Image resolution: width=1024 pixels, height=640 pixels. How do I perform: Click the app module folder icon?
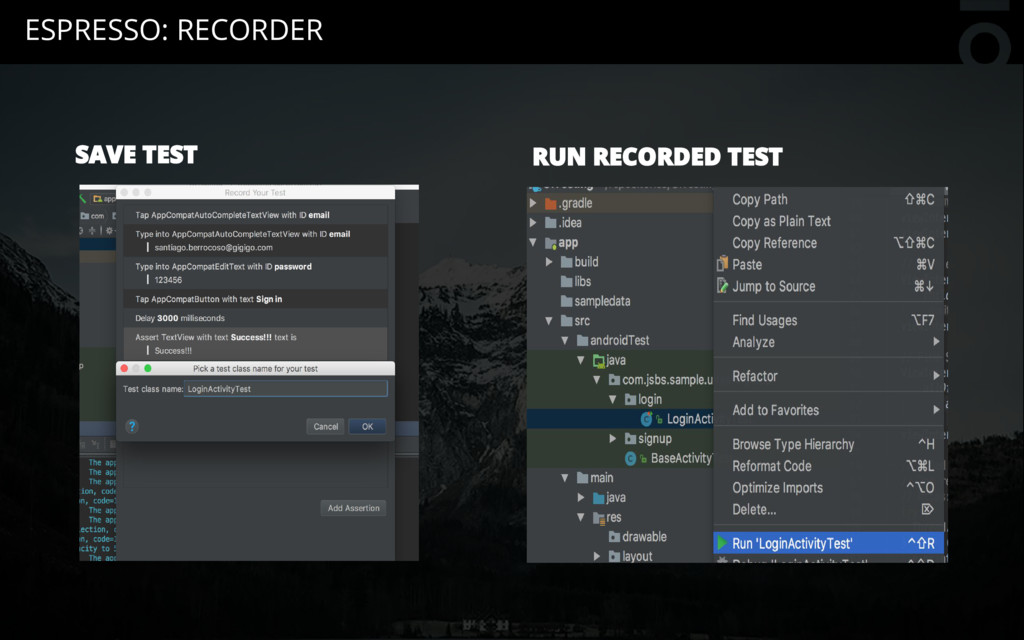[x=551, y=243]
